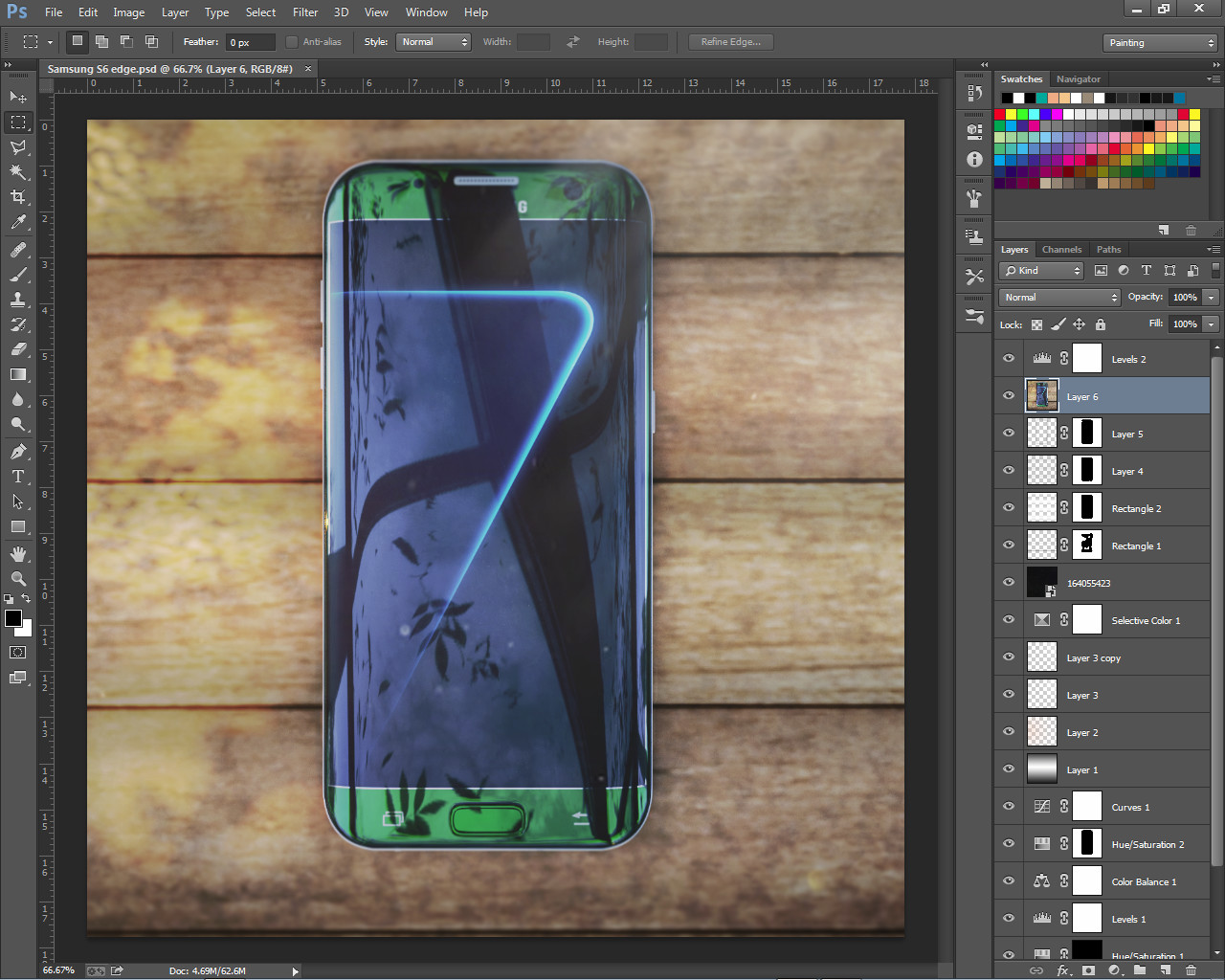Click the Lock all layer button
The image size is (1225, 980).
[1101, 324]
